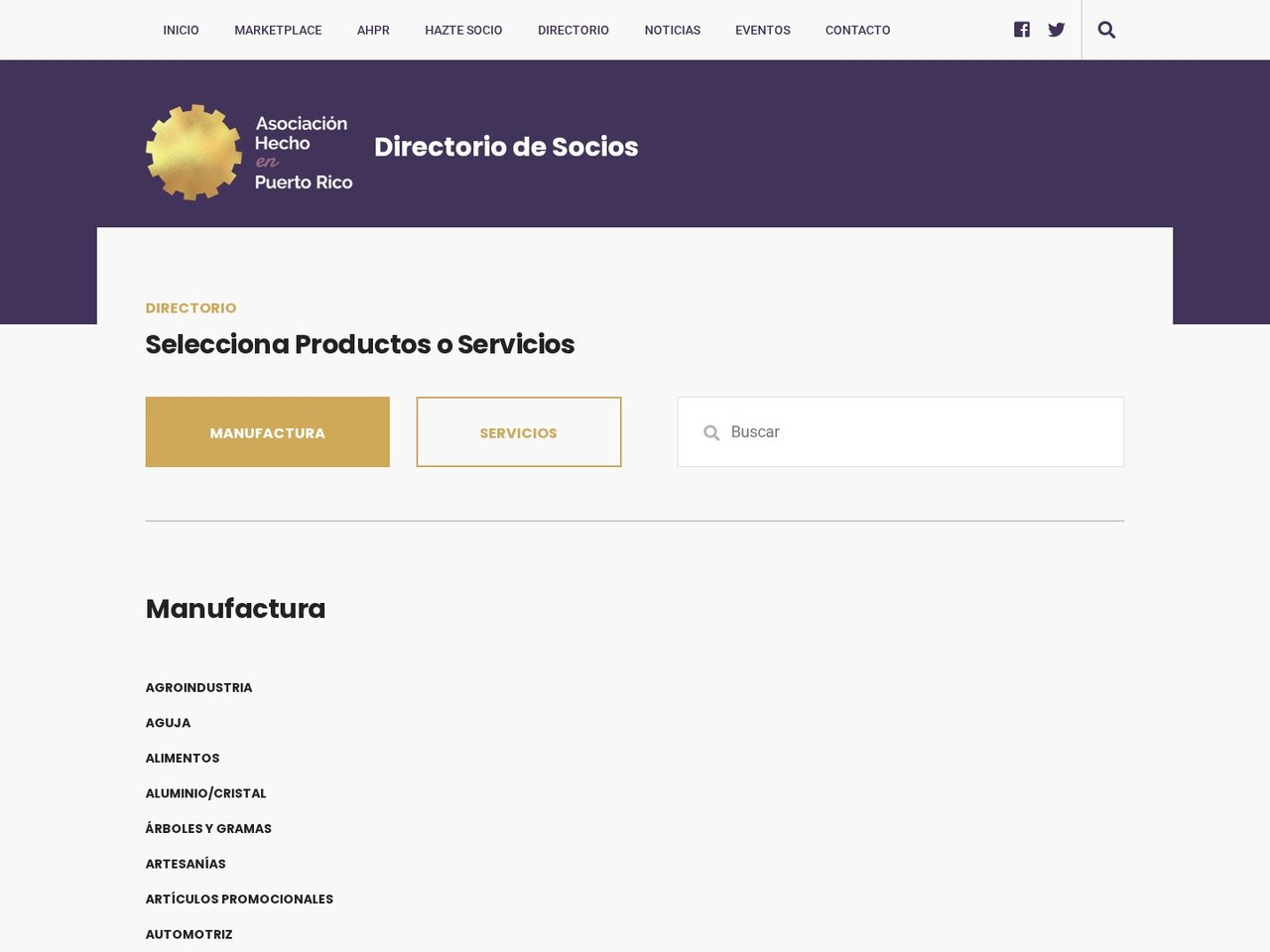Open the MARKETPLACE menu item
Image resolution: width=1270 pixels, height=952 pixels.
[x=278, y=30]
